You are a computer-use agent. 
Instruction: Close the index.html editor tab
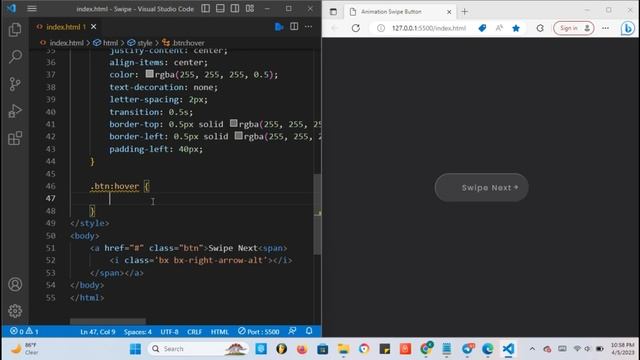coord(93,27)
